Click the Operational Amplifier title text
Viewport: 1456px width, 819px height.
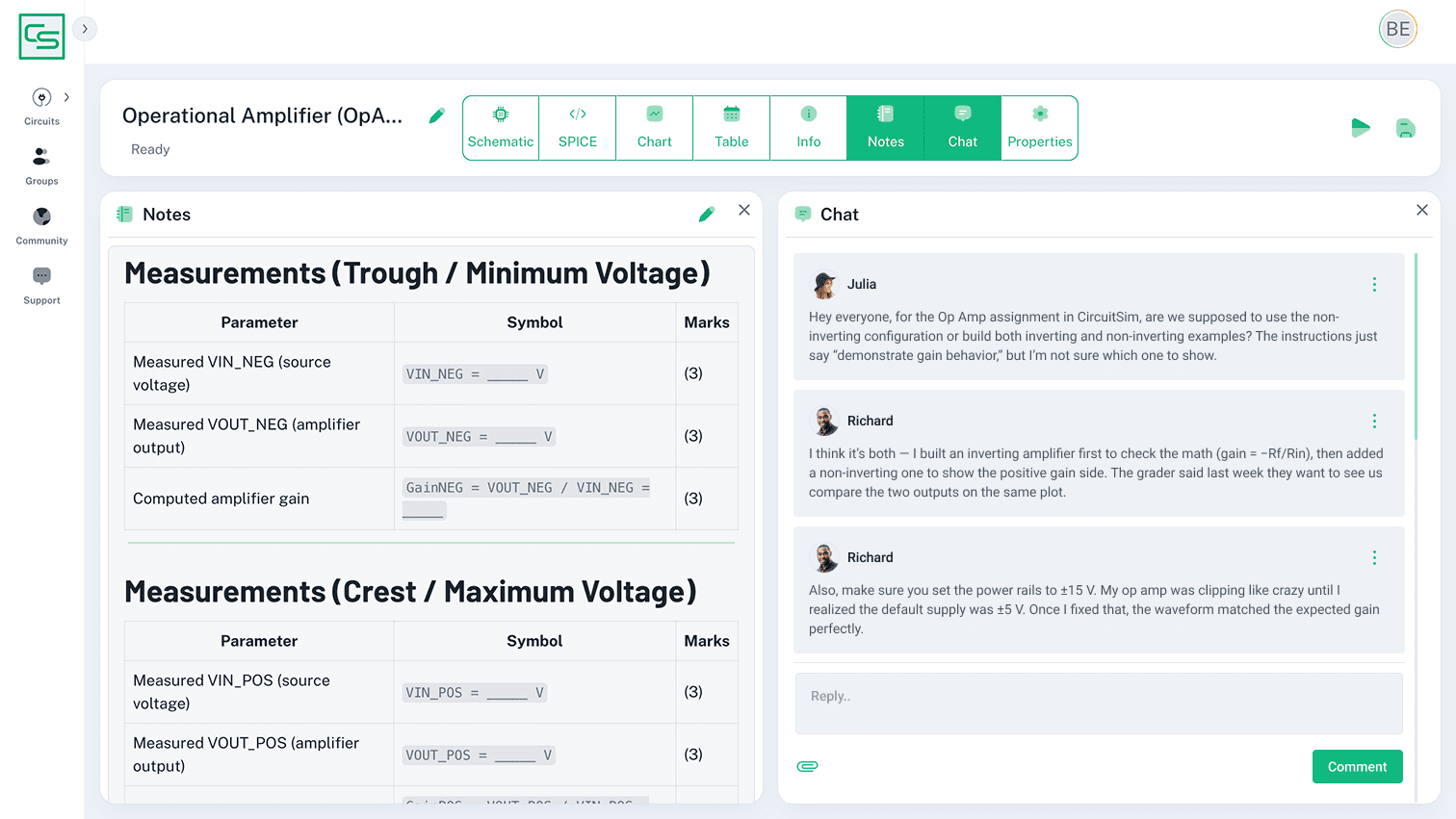tap(262, 115)
